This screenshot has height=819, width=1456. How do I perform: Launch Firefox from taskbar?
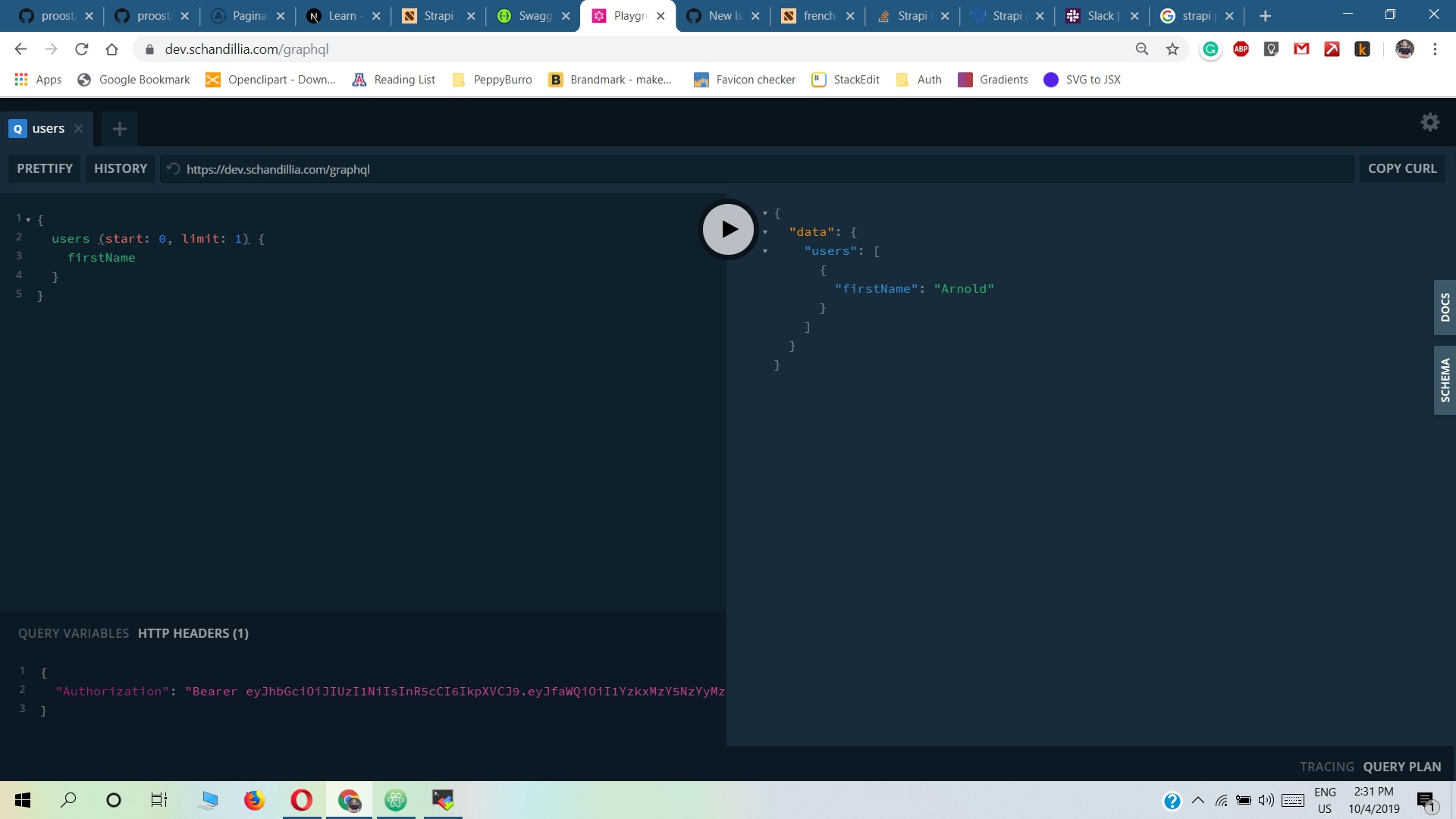(254, 800)
